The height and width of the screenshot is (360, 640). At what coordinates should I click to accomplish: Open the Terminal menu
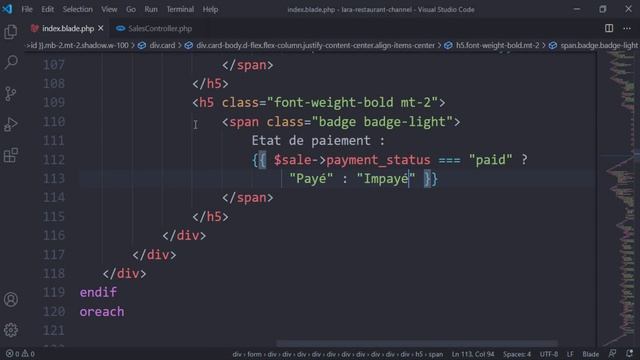(x=180, y=9)
